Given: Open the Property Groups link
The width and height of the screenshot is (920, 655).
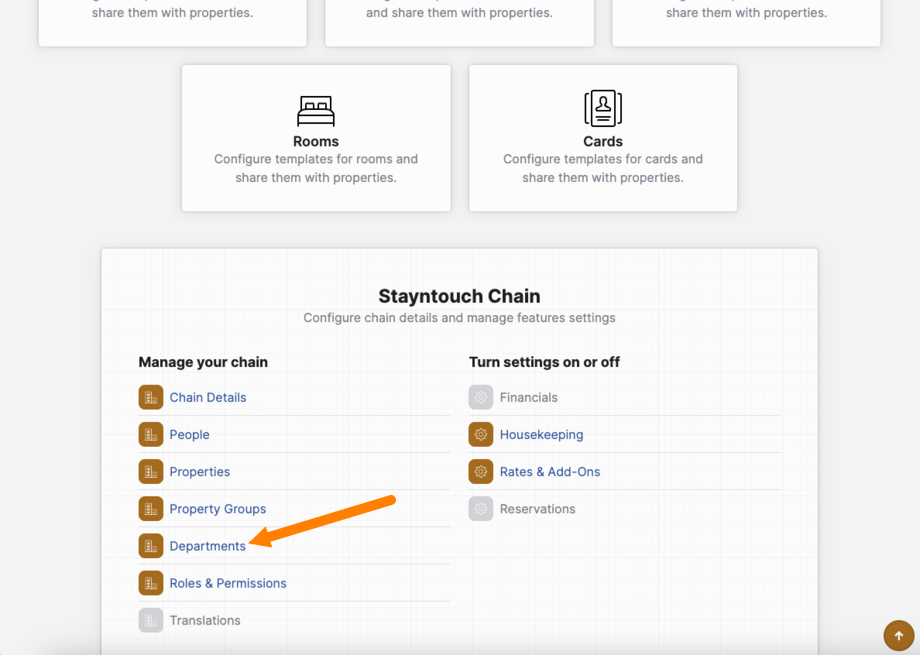Looking at the screenshot, I should pyautogui.click(x=218, y=509).
